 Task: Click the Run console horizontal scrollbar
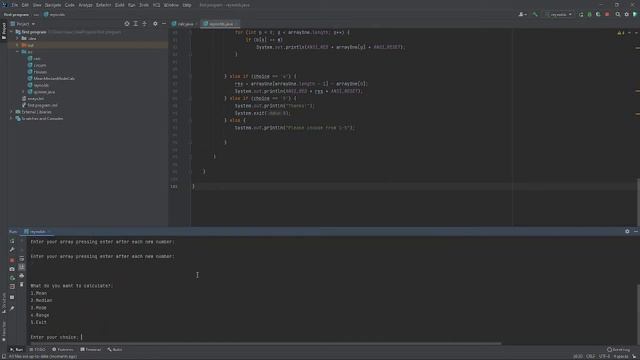point(265,344)
